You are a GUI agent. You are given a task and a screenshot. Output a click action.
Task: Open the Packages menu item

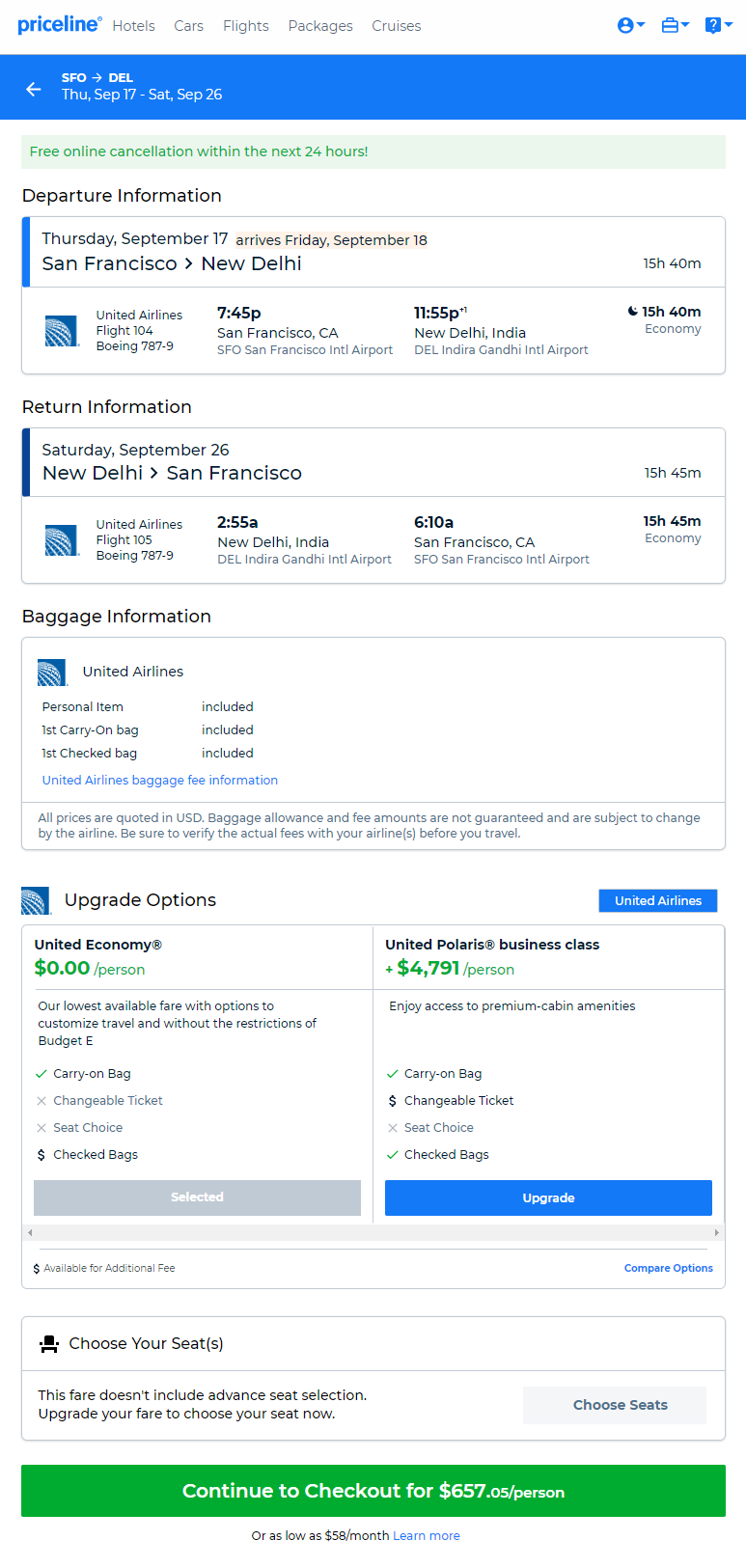click(x=320, y=26)
